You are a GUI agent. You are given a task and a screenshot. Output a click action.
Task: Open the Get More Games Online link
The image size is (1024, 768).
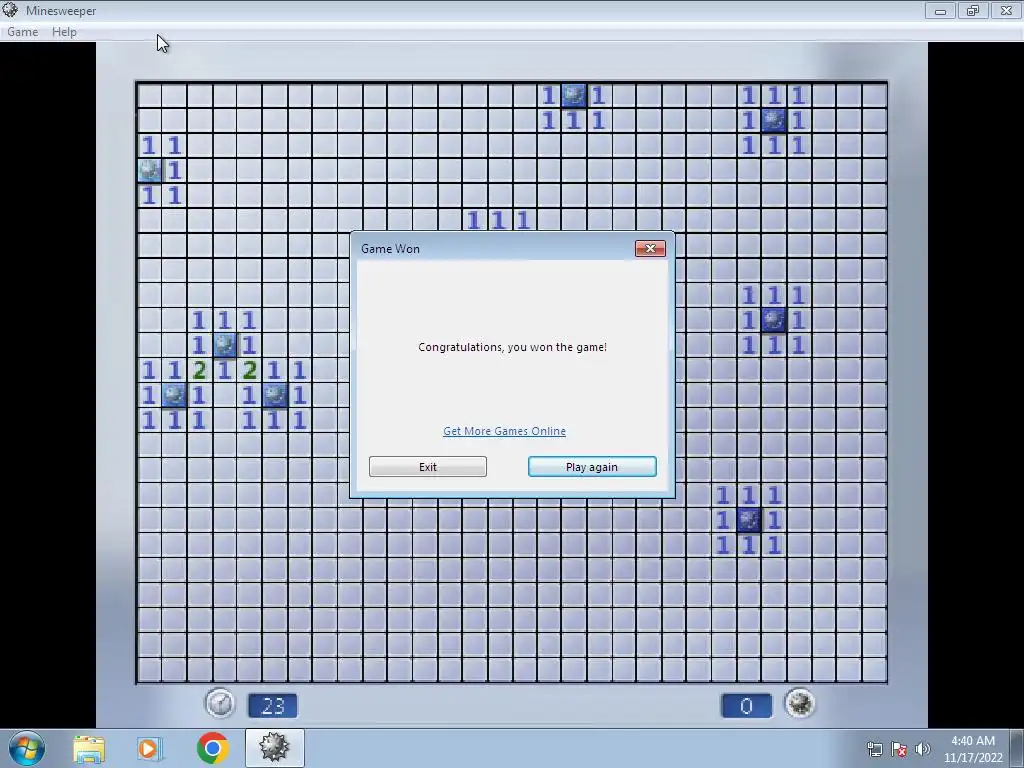(504, 431)
